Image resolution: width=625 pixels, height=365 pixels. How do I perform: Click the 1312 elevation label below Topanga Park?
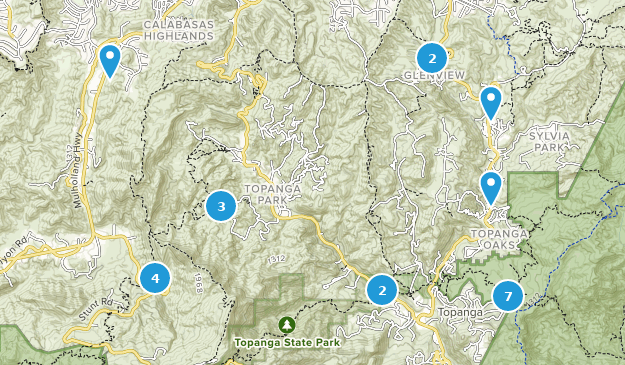277,259
